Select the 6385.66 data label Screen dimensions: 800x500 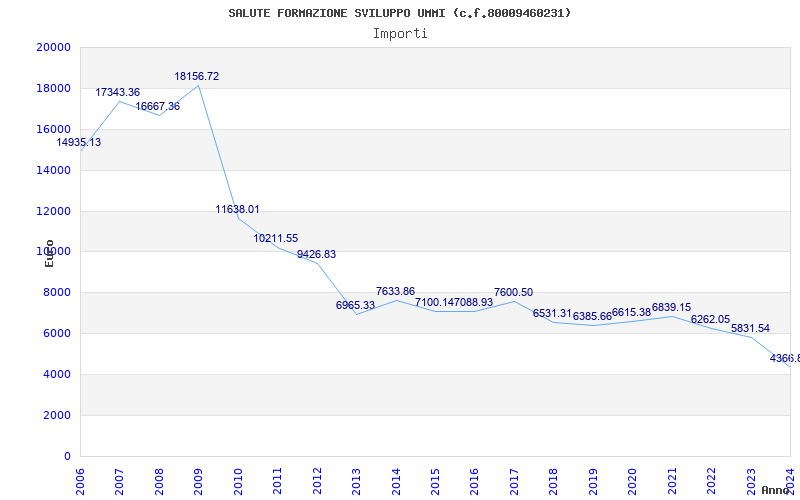[592, 316]
